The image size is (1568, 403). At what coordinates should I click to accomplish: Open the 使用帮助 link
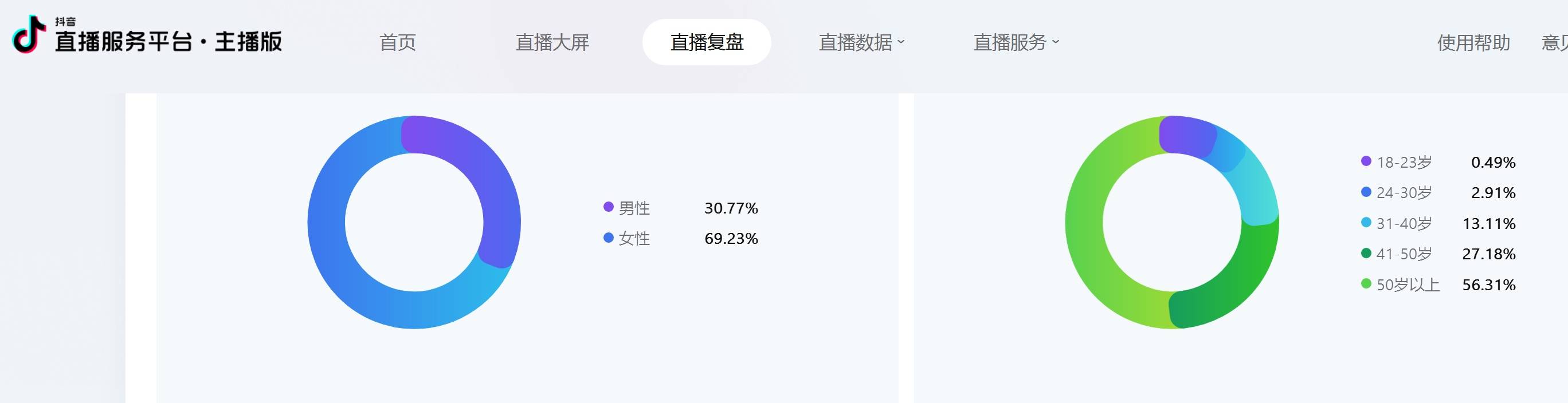click(x=1473, y=42)
